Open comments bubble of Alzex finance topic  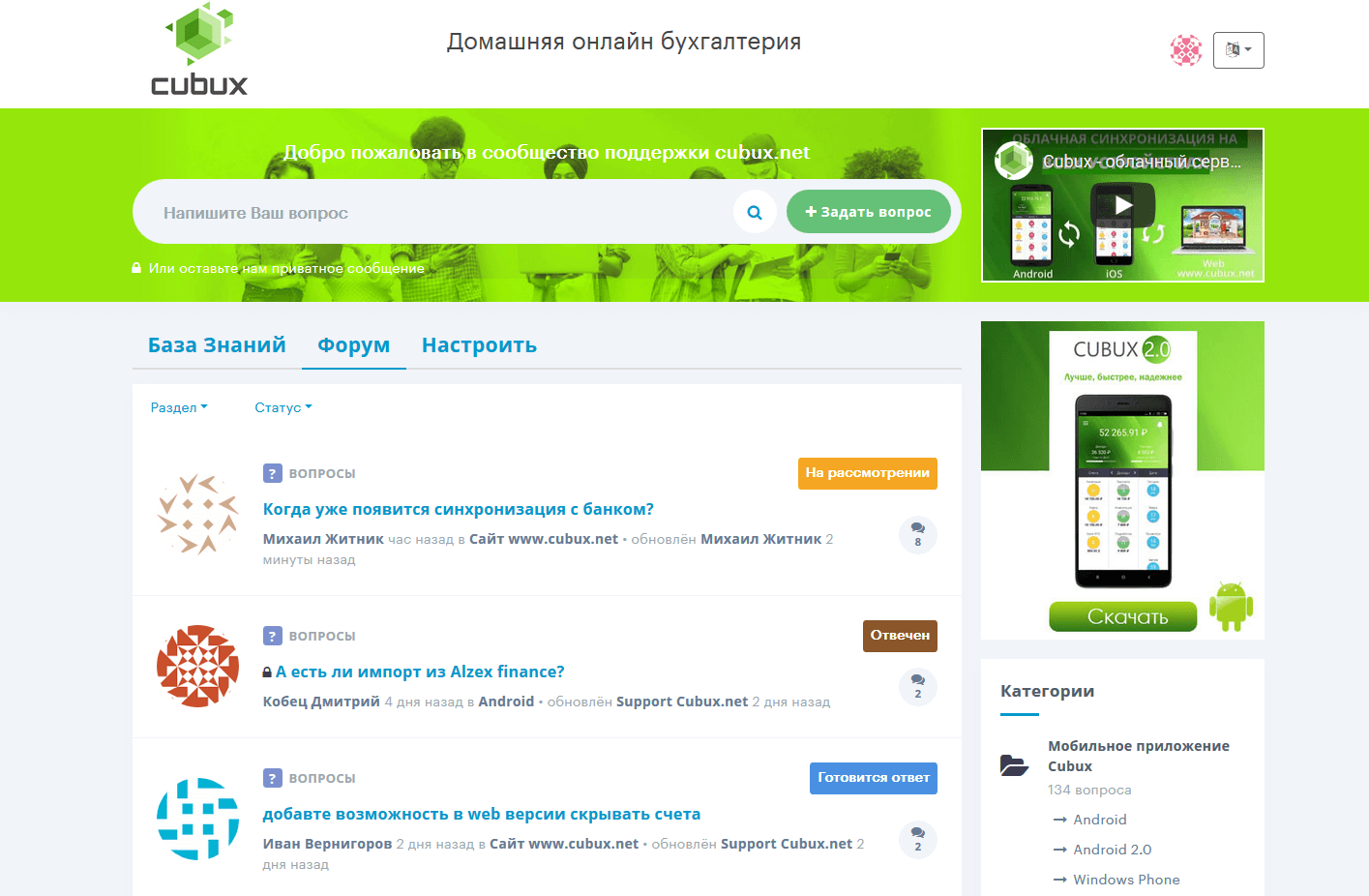[x=918, y=687]
